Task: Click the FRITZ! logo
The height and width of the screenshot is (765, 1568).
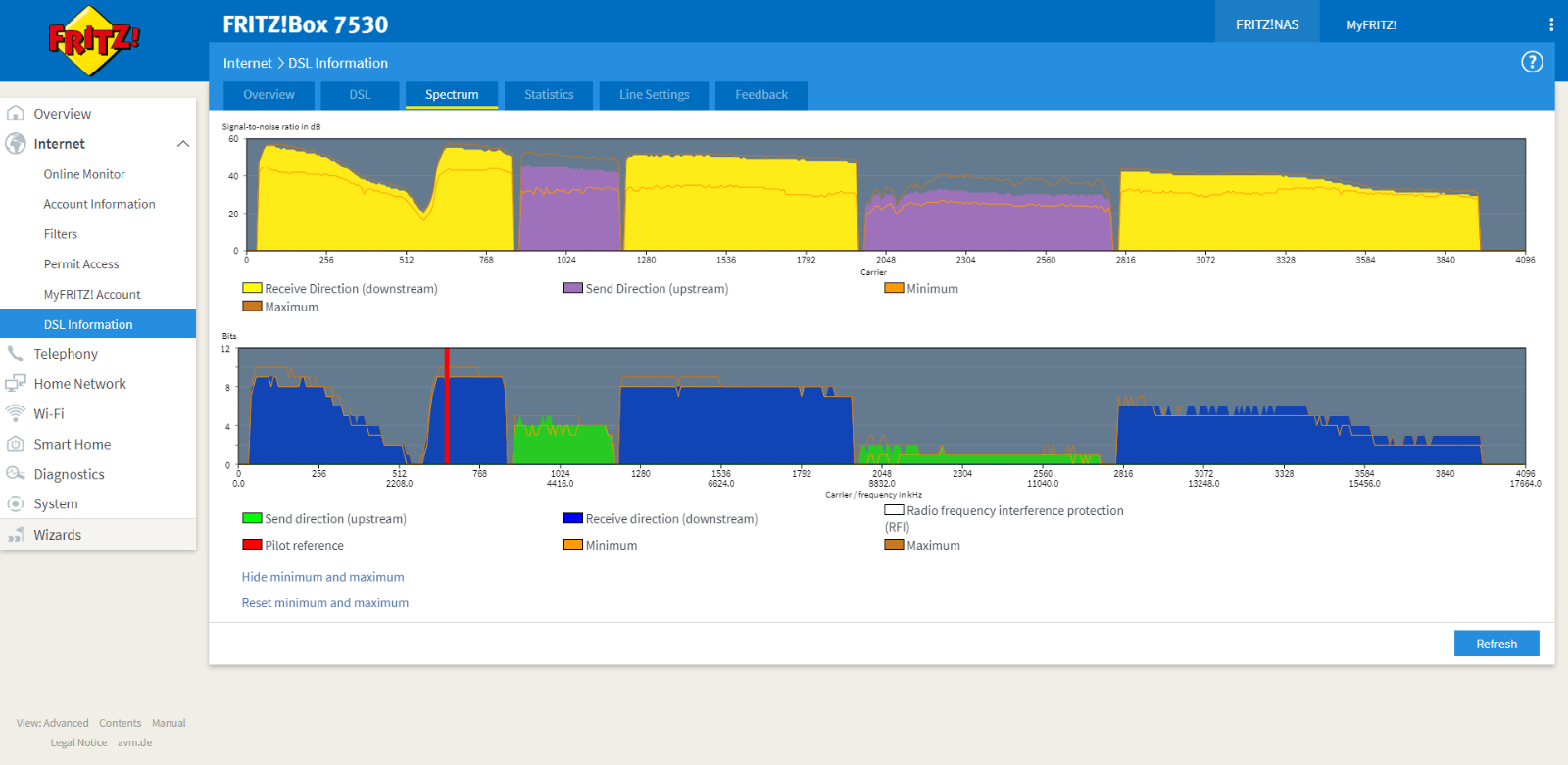Action: pyautogui.click(x=93, y=41)
